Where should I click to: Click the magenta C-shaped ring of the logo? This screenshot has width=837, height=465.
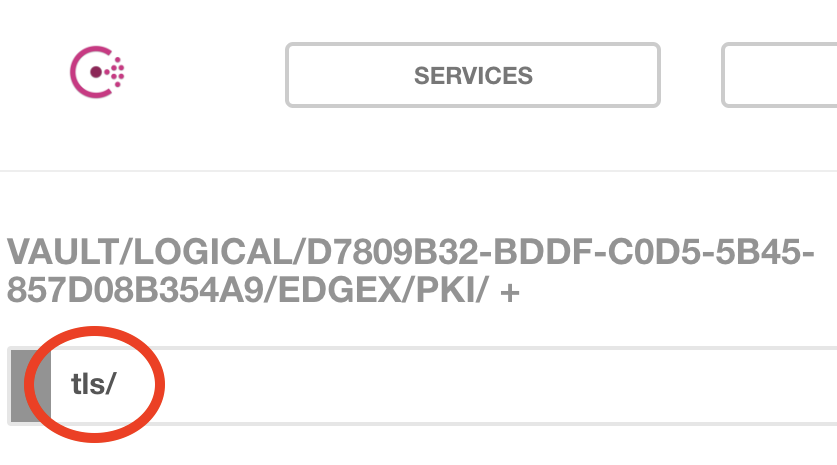pyautogui.click(x=76, y=73)
